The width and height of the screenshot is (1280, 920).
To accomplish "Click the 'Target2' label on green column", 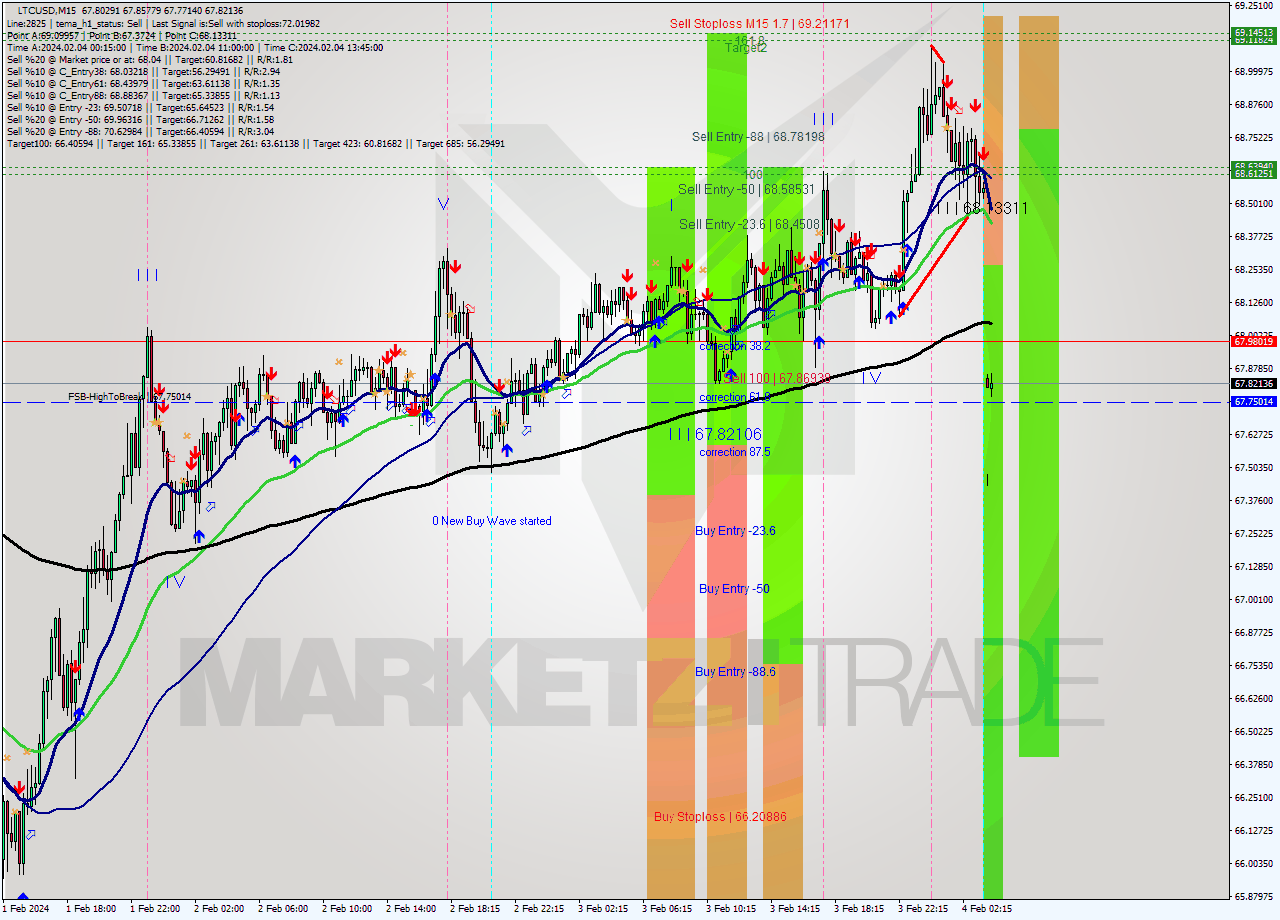I will click(x=746, y=47).
